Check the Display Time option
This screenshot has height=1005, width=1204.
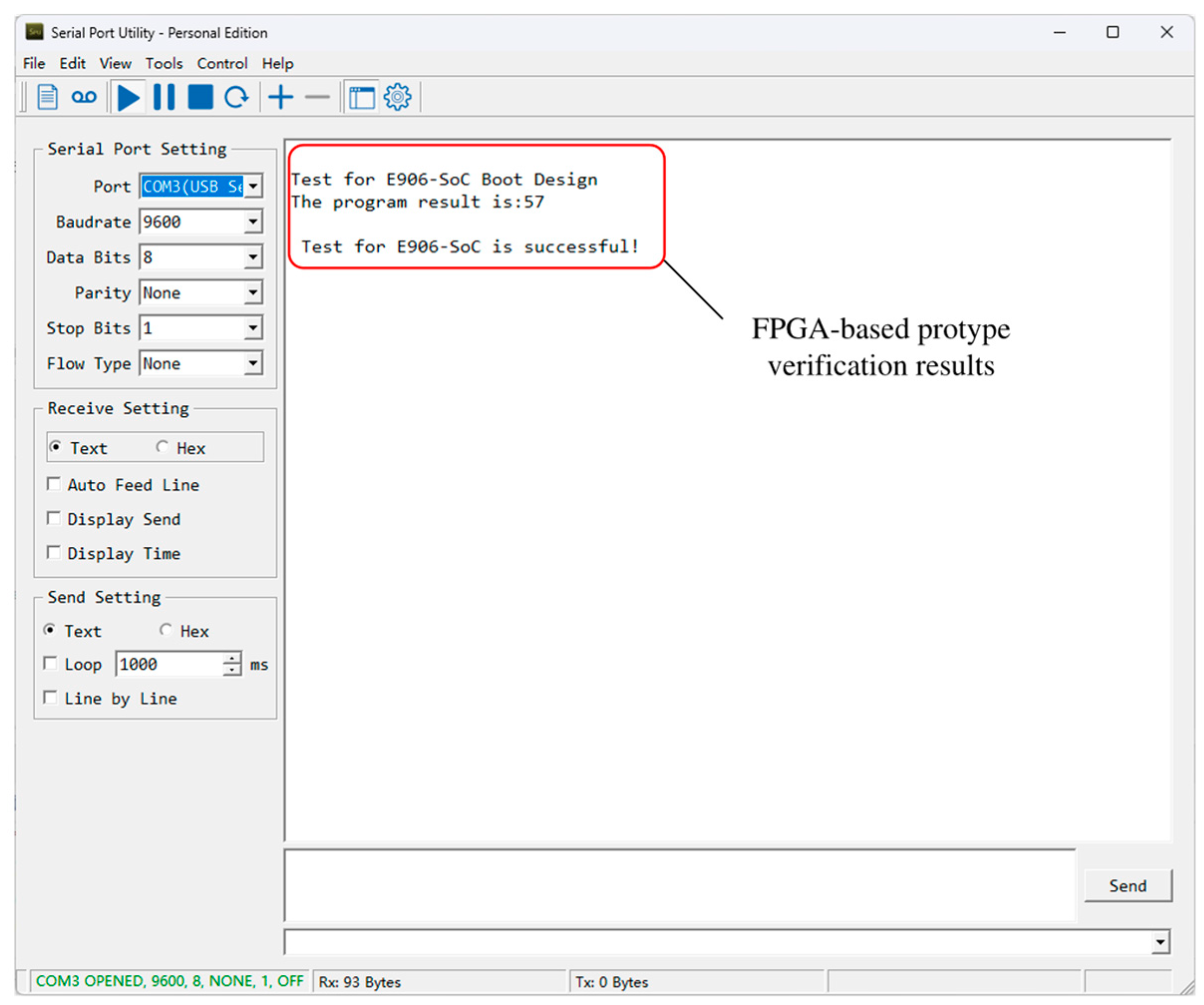point(53,553)
